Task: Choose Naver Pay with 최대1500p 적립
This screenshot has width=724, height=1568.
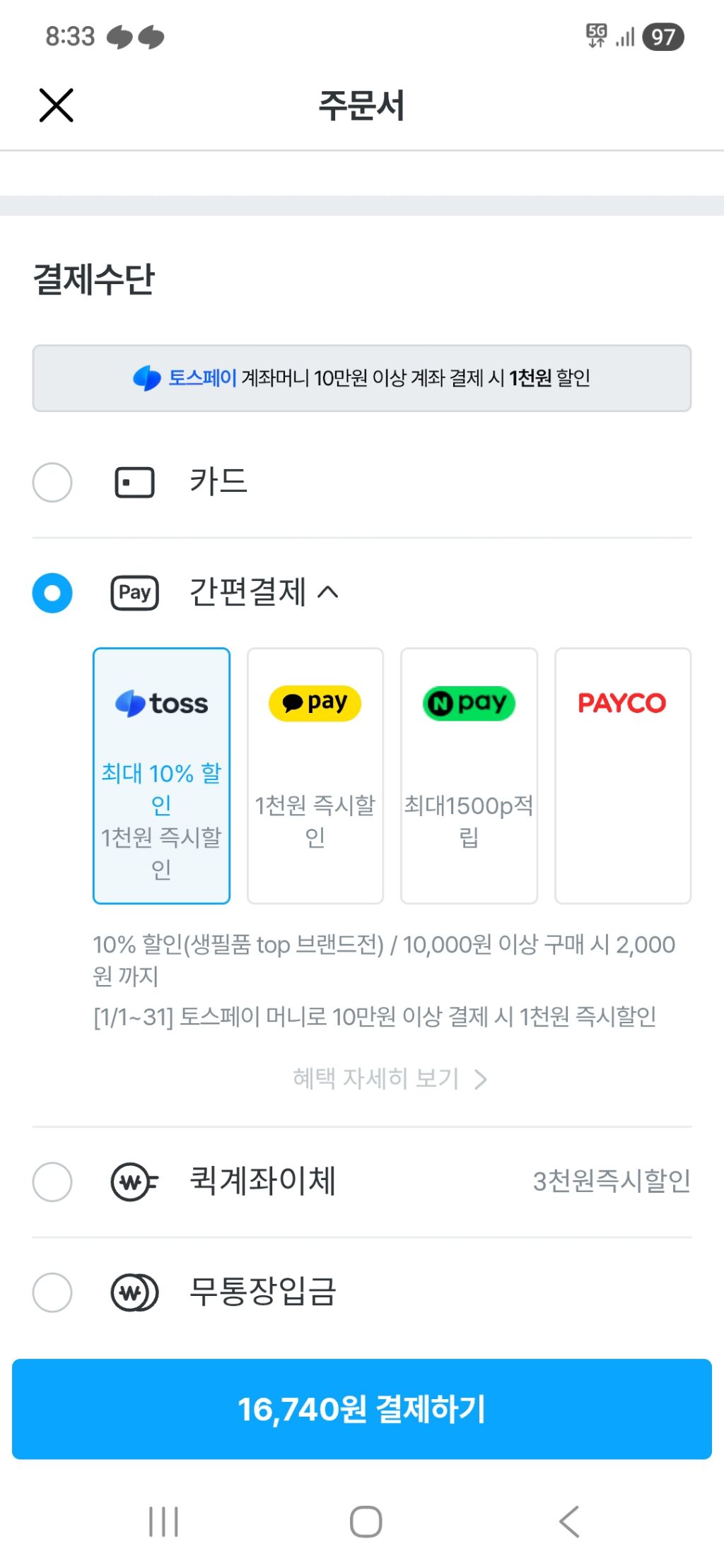Action: click(469, 774)
